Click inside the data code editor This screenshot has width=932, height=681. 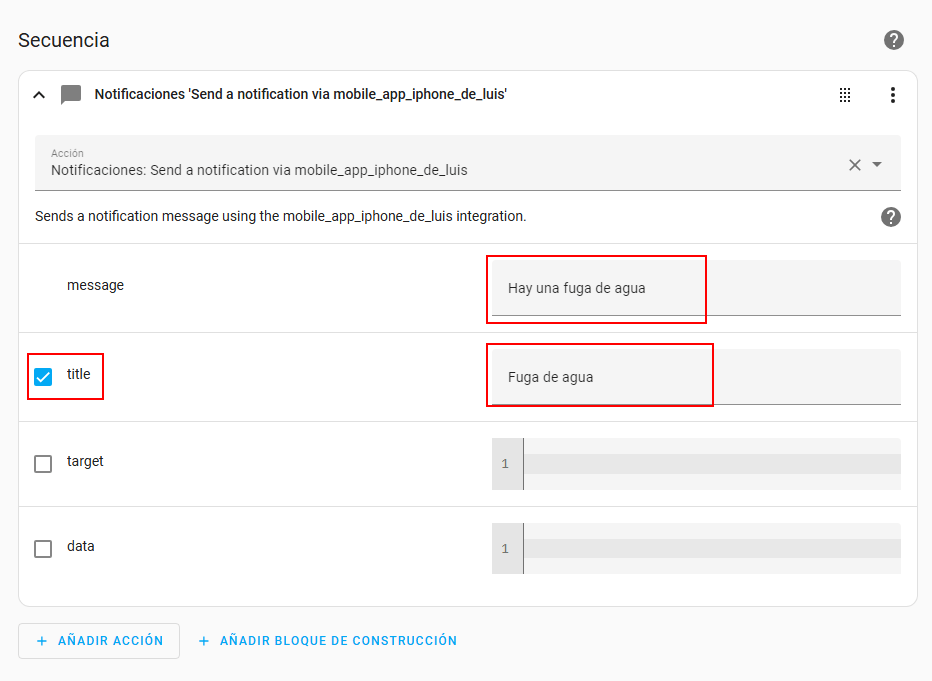(x=710, y=549)
